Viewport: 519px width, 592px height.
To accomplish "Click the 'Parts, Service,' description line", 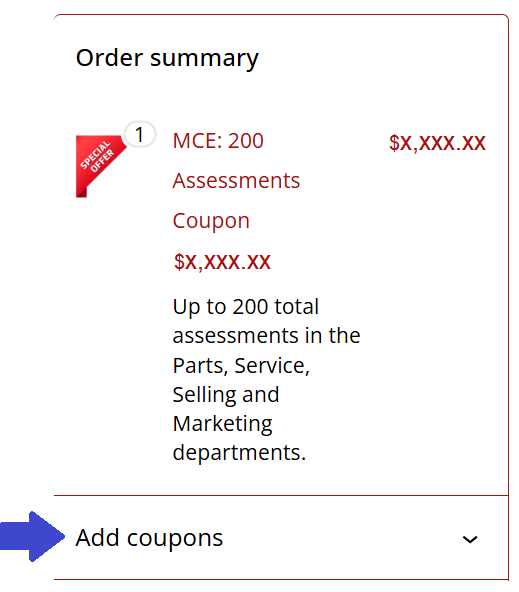I will [x=241, y=366].
